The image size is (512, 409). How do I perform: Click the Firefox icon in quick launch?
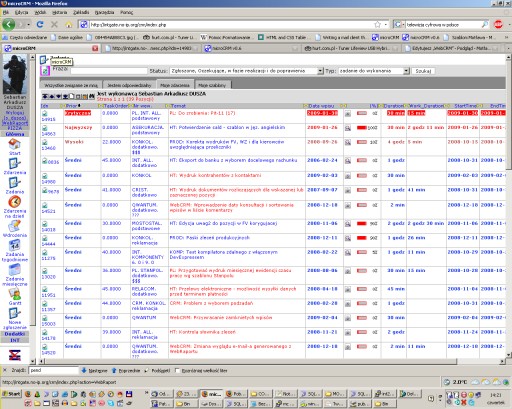pos(28,394)
